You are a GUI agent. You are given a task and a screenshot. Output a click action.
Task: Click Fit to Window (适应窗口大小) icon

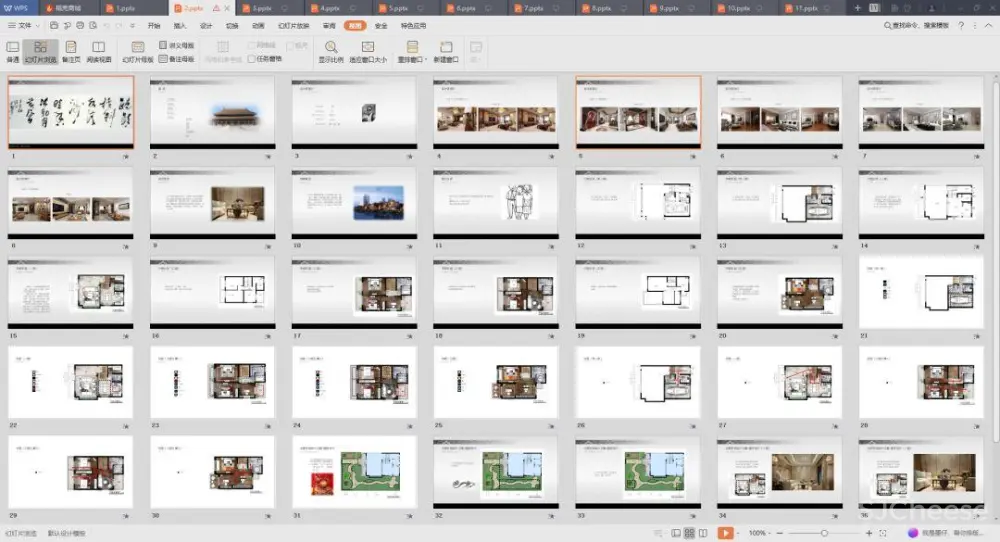pyautogui.click(x=368, y=47)
